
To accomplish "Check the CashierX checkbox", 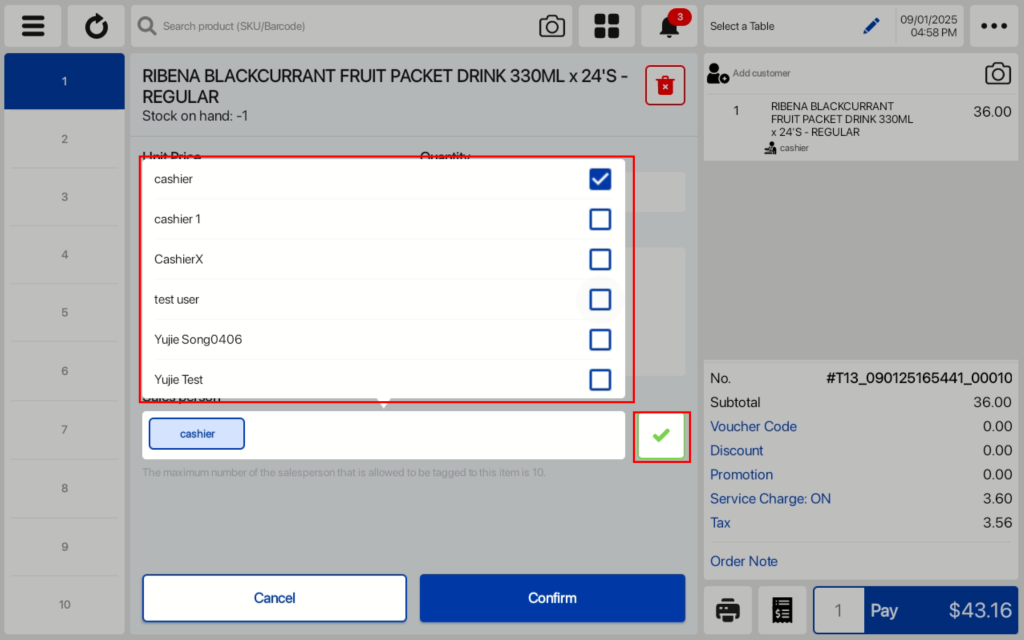I will (x=600, y=259).
